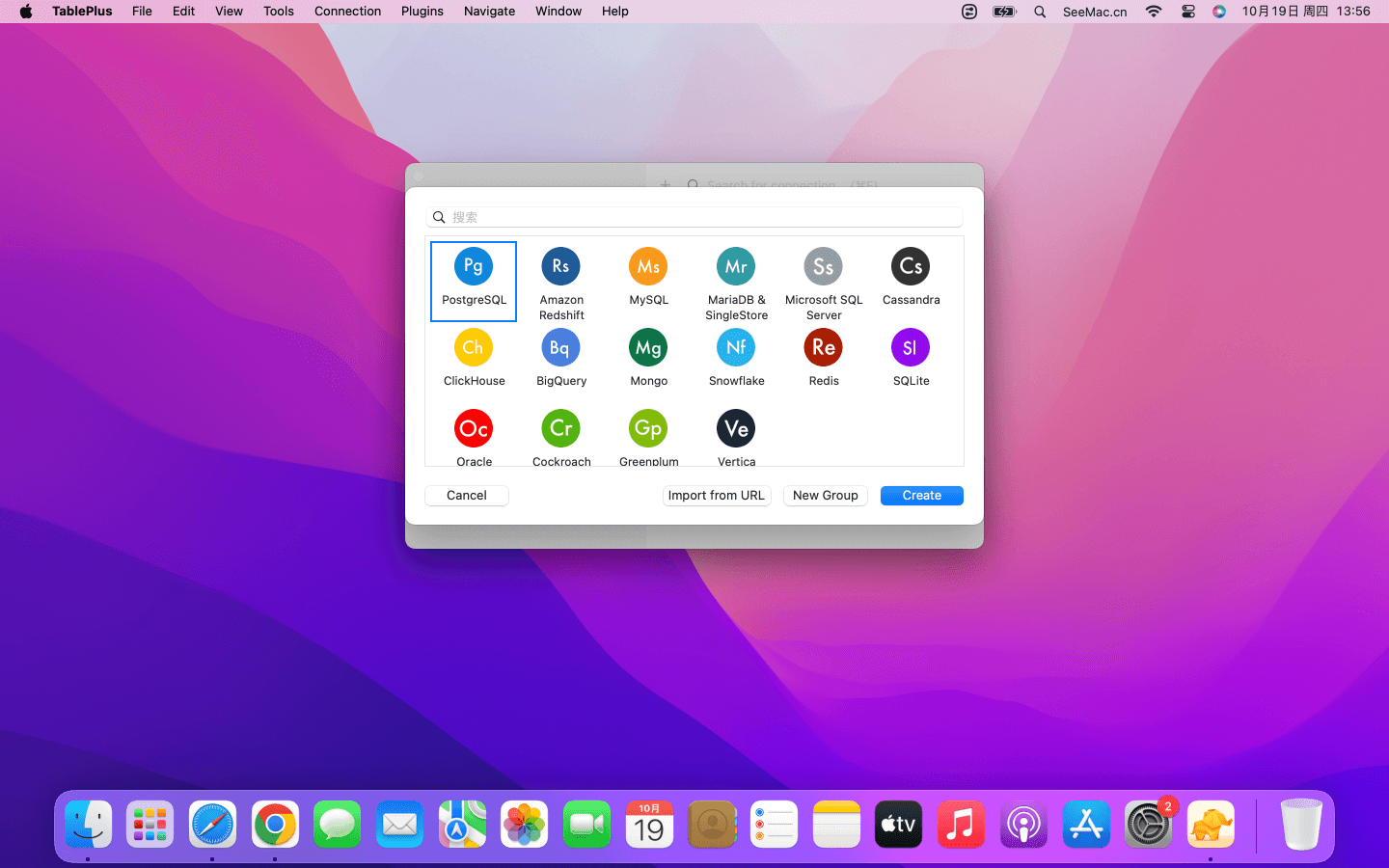Select the ClickHouse connection icon
1389x868 pixels.
[x=474, y=347]
